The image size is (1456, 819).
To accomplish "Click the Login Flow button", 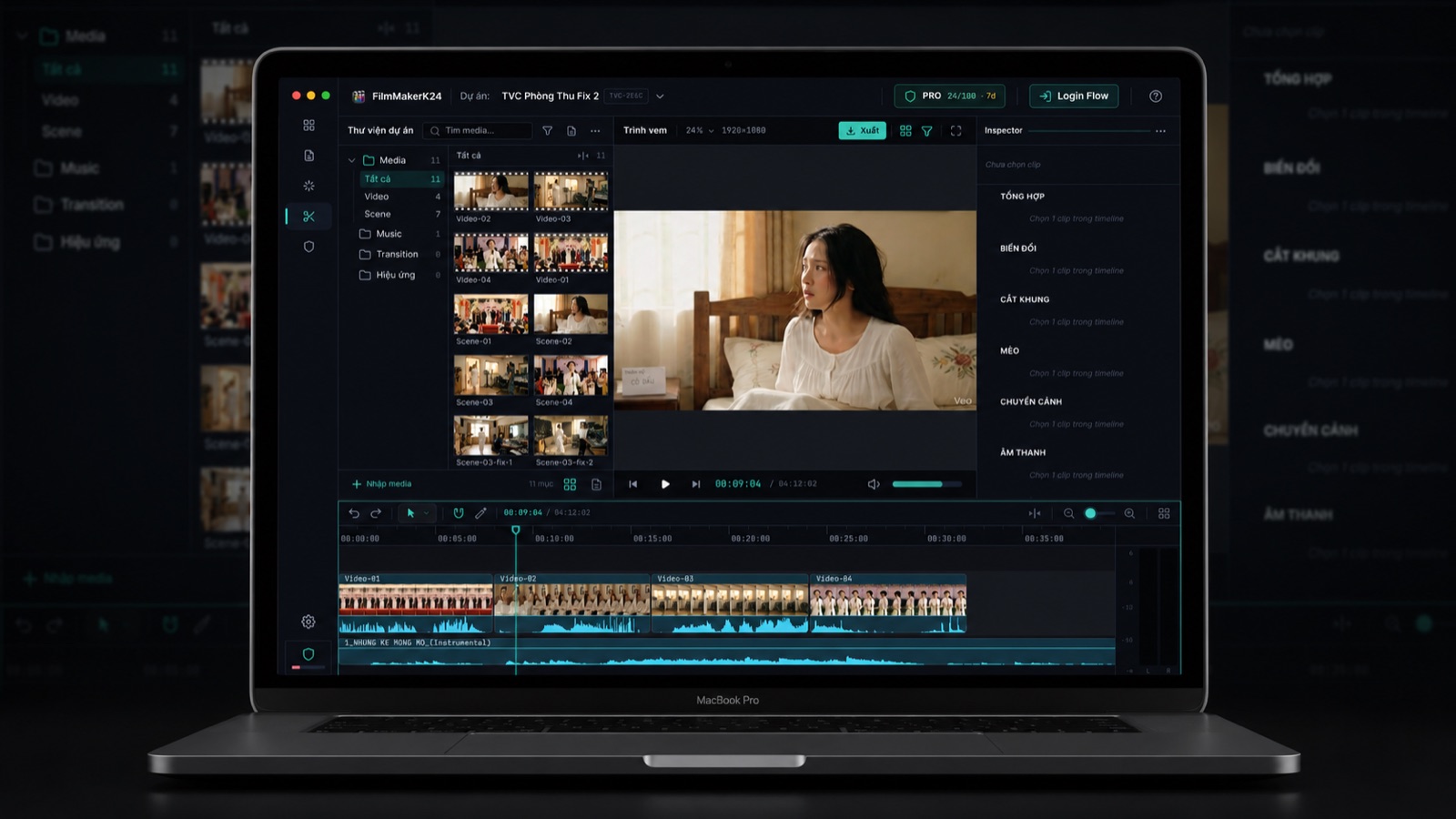I will (1074, 96).
